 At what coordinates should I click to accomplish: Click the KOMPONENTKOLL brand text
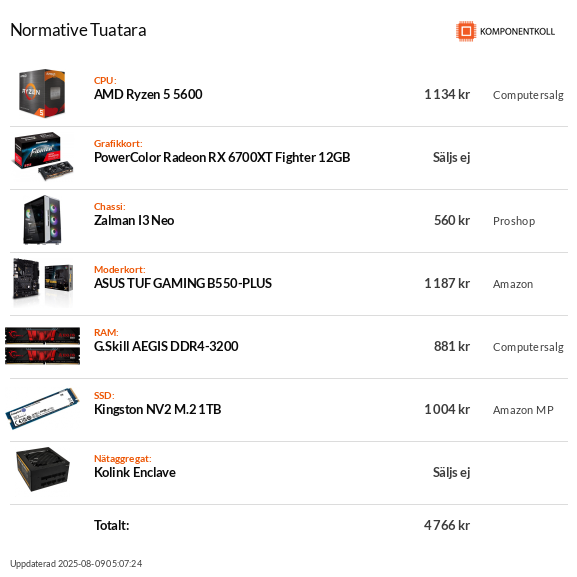(517, 32)
